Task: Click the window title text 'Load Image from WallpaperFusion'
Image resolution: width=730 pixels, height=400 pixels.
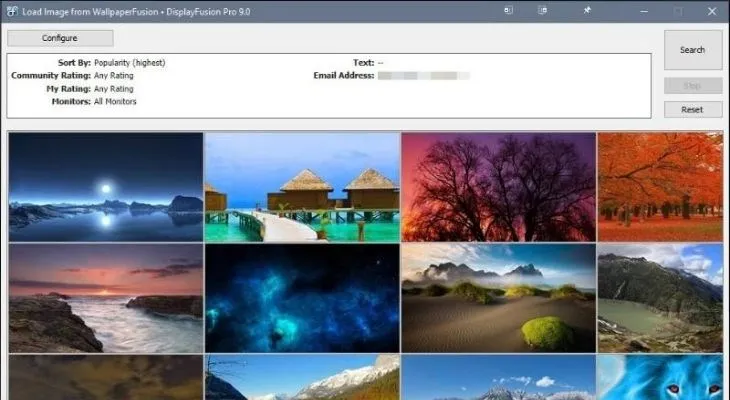Action: coord(90,12)
